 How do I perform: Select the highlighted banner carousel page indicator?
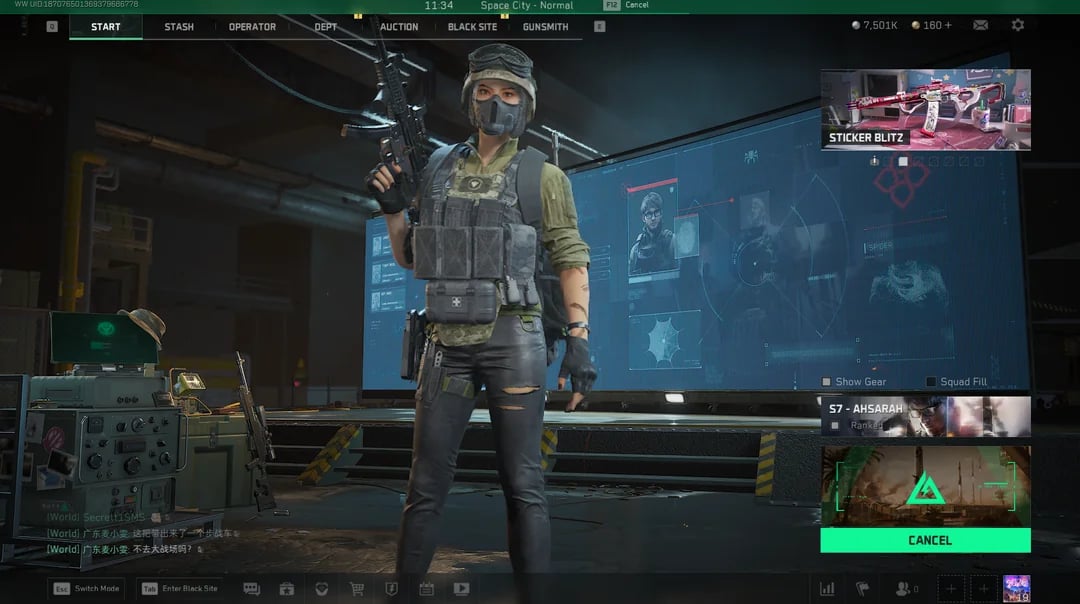coord(903,161)
